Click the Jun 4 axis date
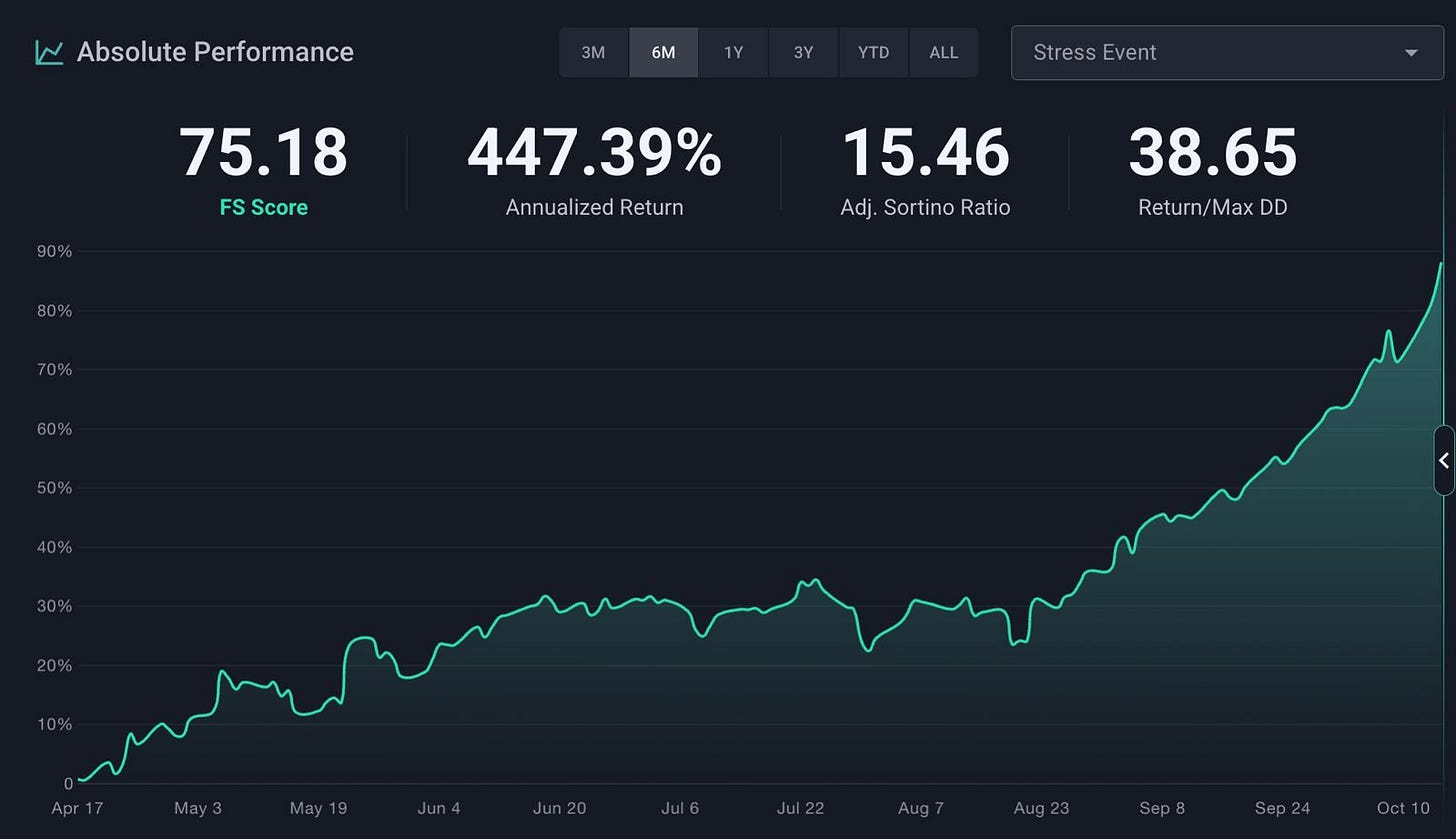 point(440,808)
